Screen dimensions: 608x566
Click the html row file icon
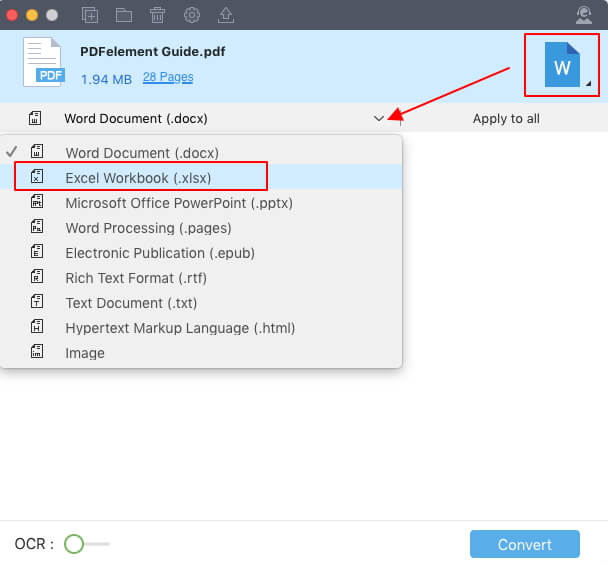37,326
